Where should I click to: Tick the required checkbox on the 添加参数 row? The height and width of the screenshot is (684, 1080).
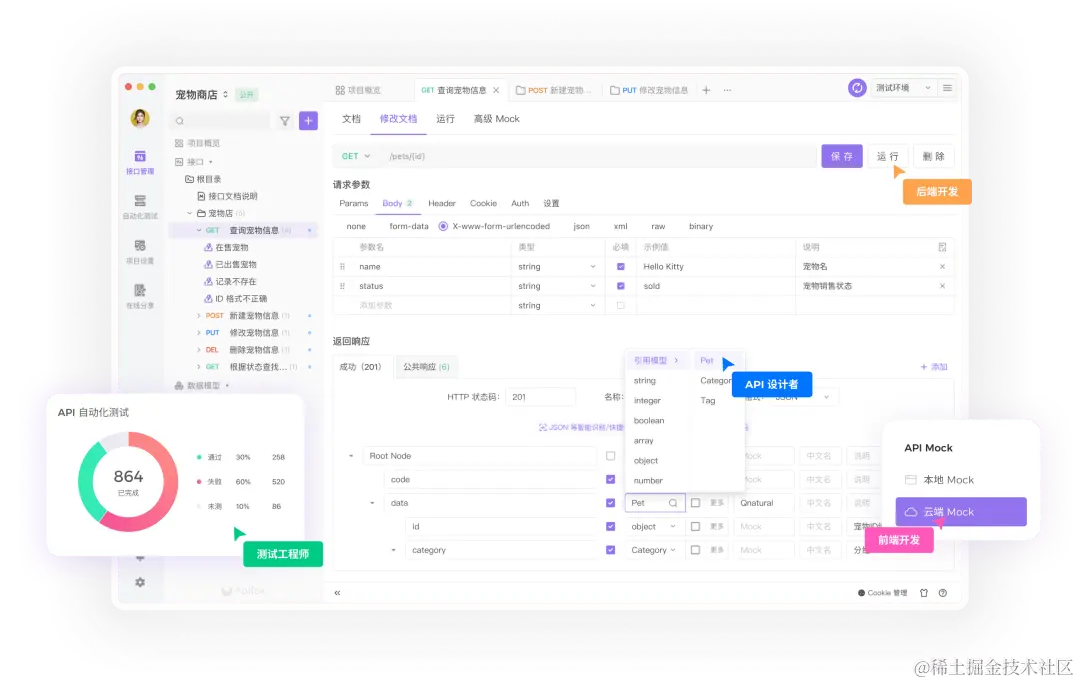621,305
